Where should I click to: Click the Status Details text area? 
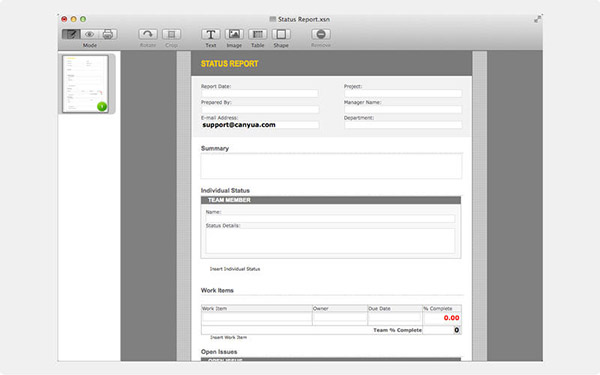click(330, 241)
